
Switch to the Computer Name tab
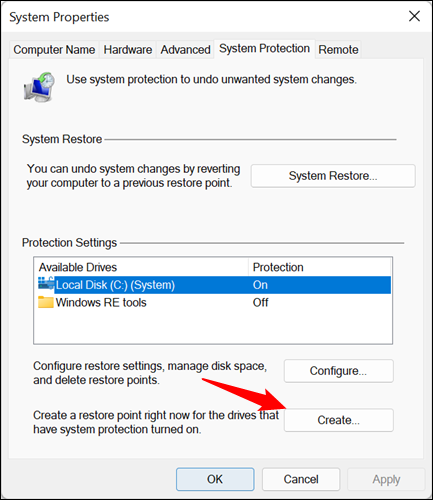tap(54, 50)
